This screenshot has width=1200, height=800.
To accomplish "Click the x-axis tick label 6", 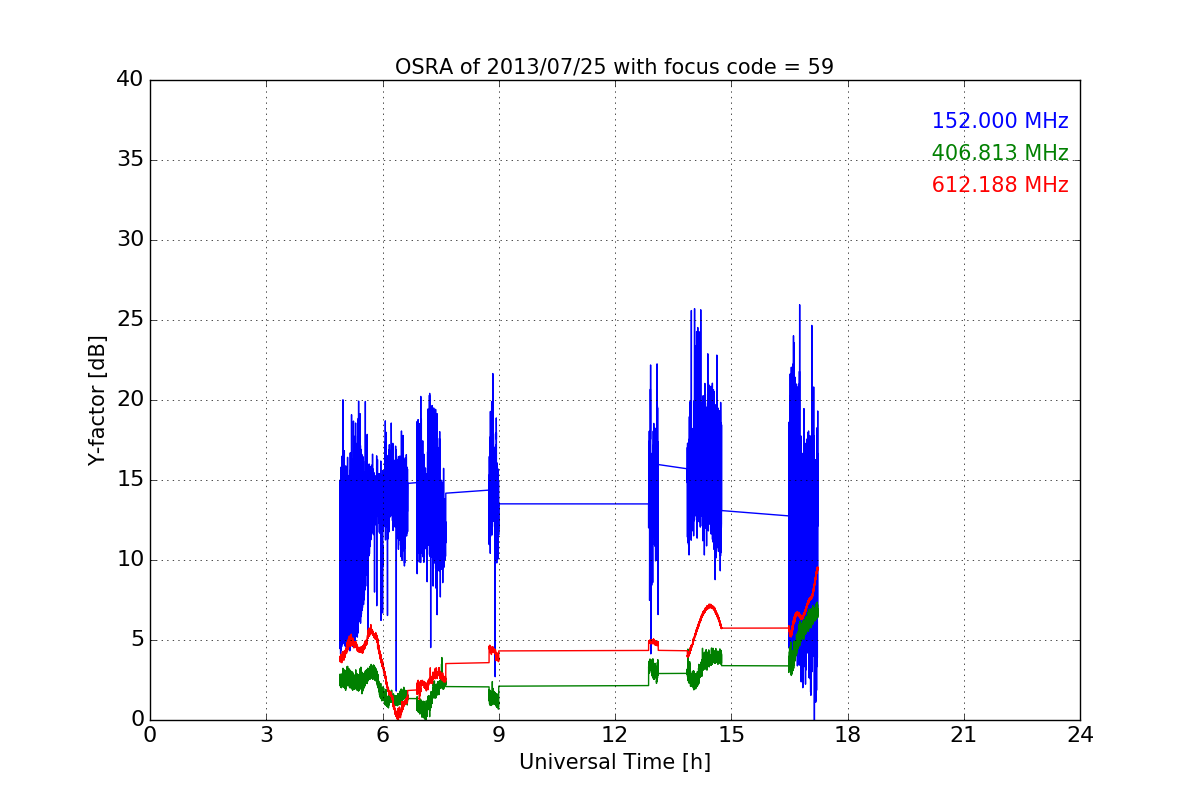I will coord(382,735).
